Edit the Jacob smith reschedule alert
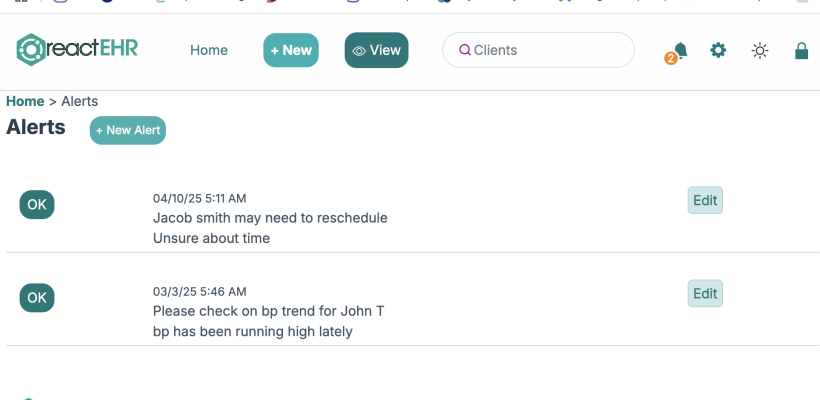Image resolution: width=820 pixels, height=400 pixels. click(705, 200)
